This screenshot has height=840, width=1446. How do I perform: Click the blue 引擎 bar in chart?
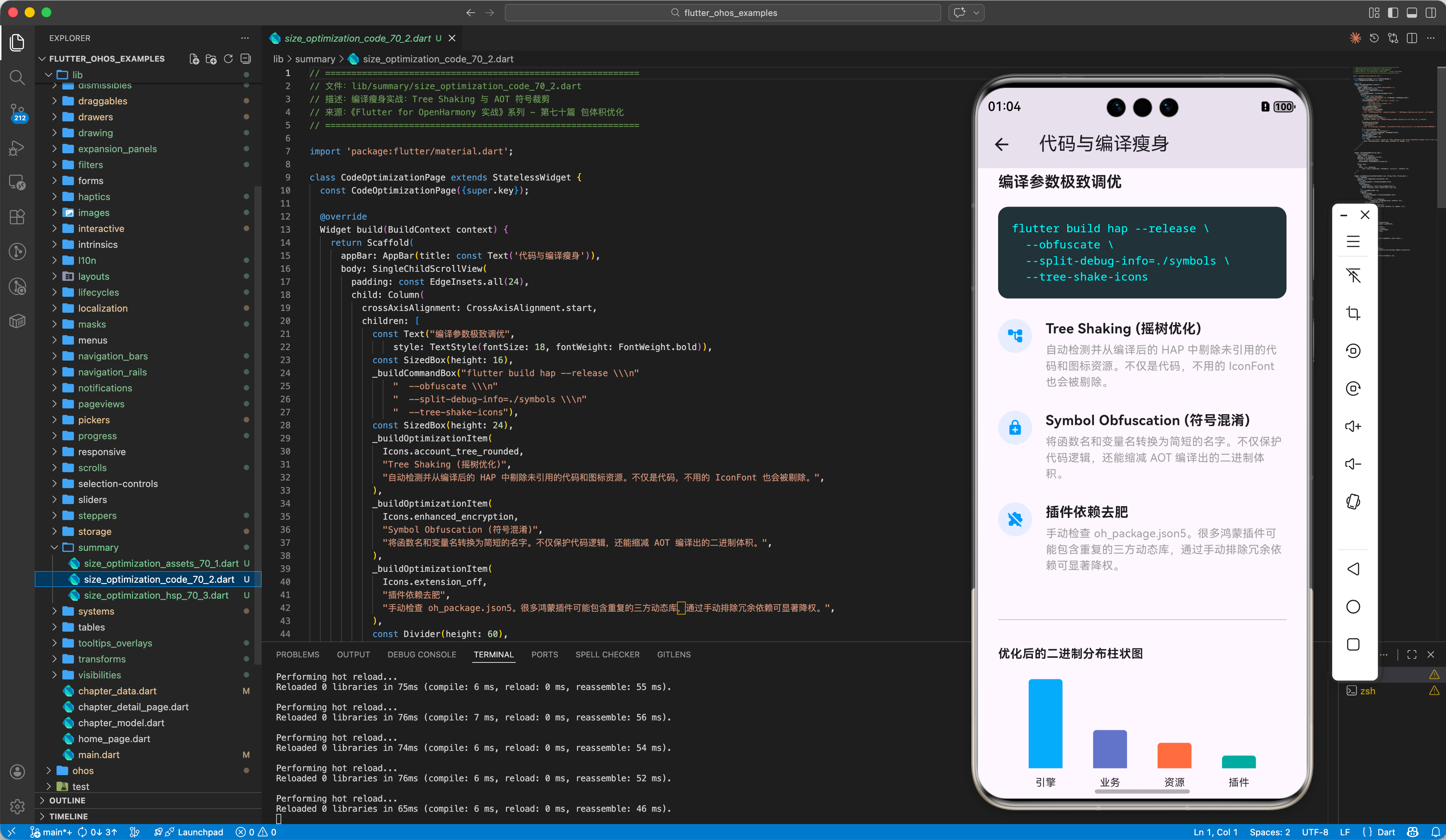1045,723
